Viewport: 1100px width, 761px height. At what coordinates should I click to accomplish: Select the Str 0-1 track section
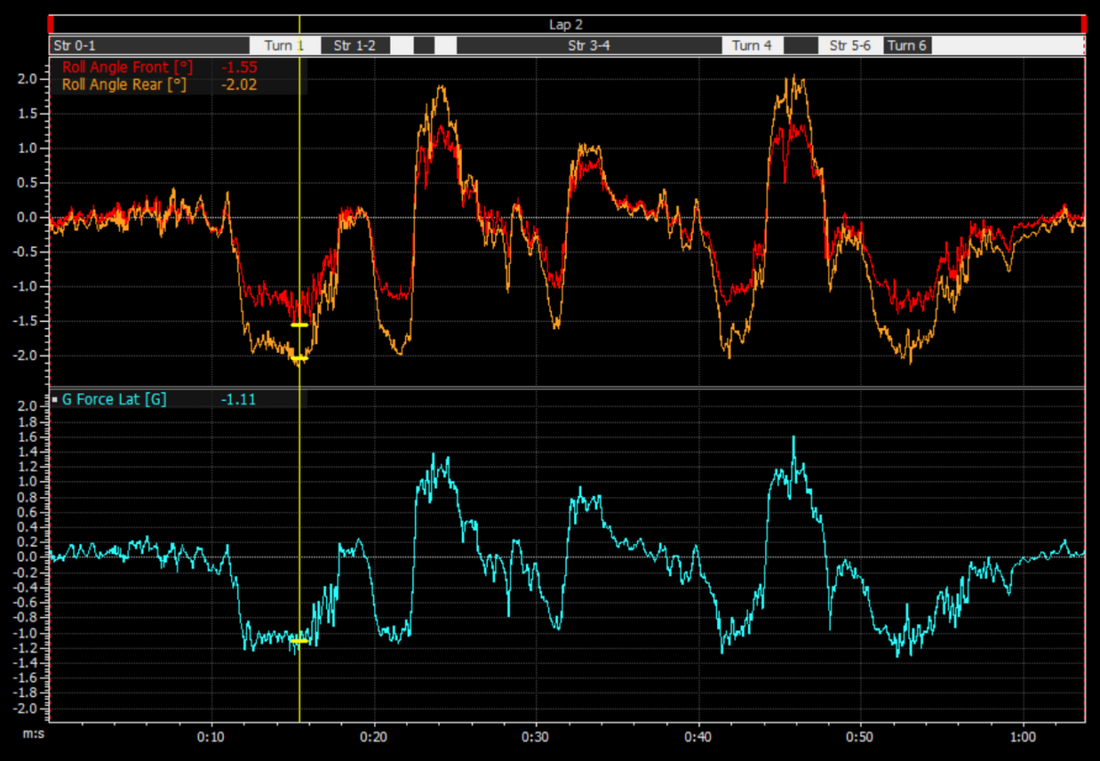(x=150, y=46)
